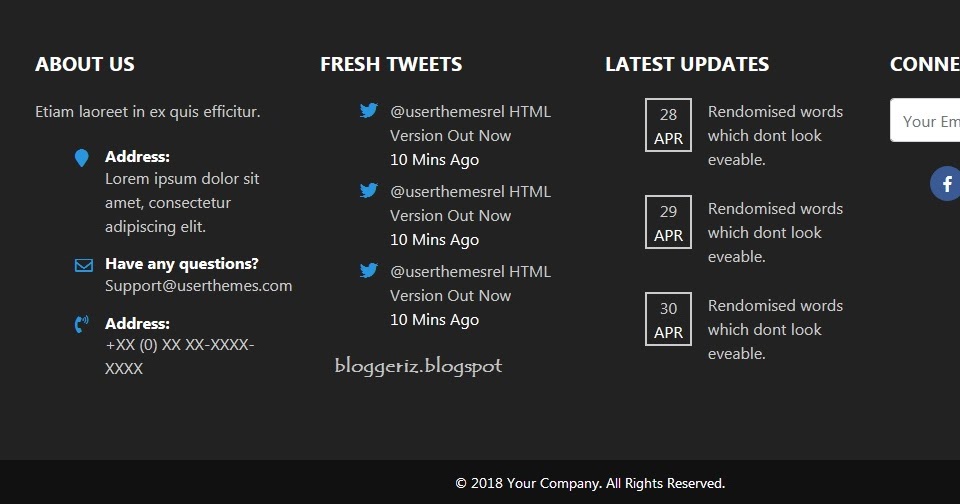Image resolution: width=960 pixels, height=504 pixels.
Task: Open the second @userthemesrel tweet text
Action: [x=470, y=203]
